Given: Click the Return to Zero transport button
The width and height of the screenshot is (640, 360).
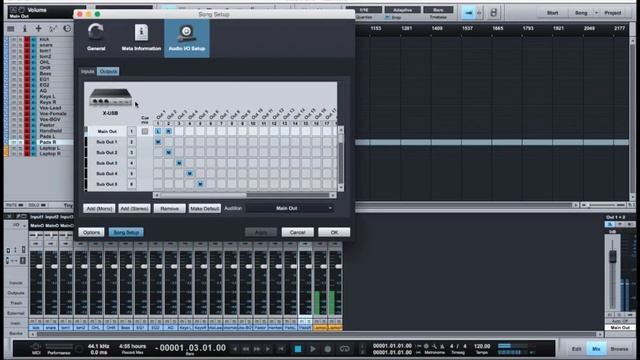Looking at the screenshot, I should (281, 349).
